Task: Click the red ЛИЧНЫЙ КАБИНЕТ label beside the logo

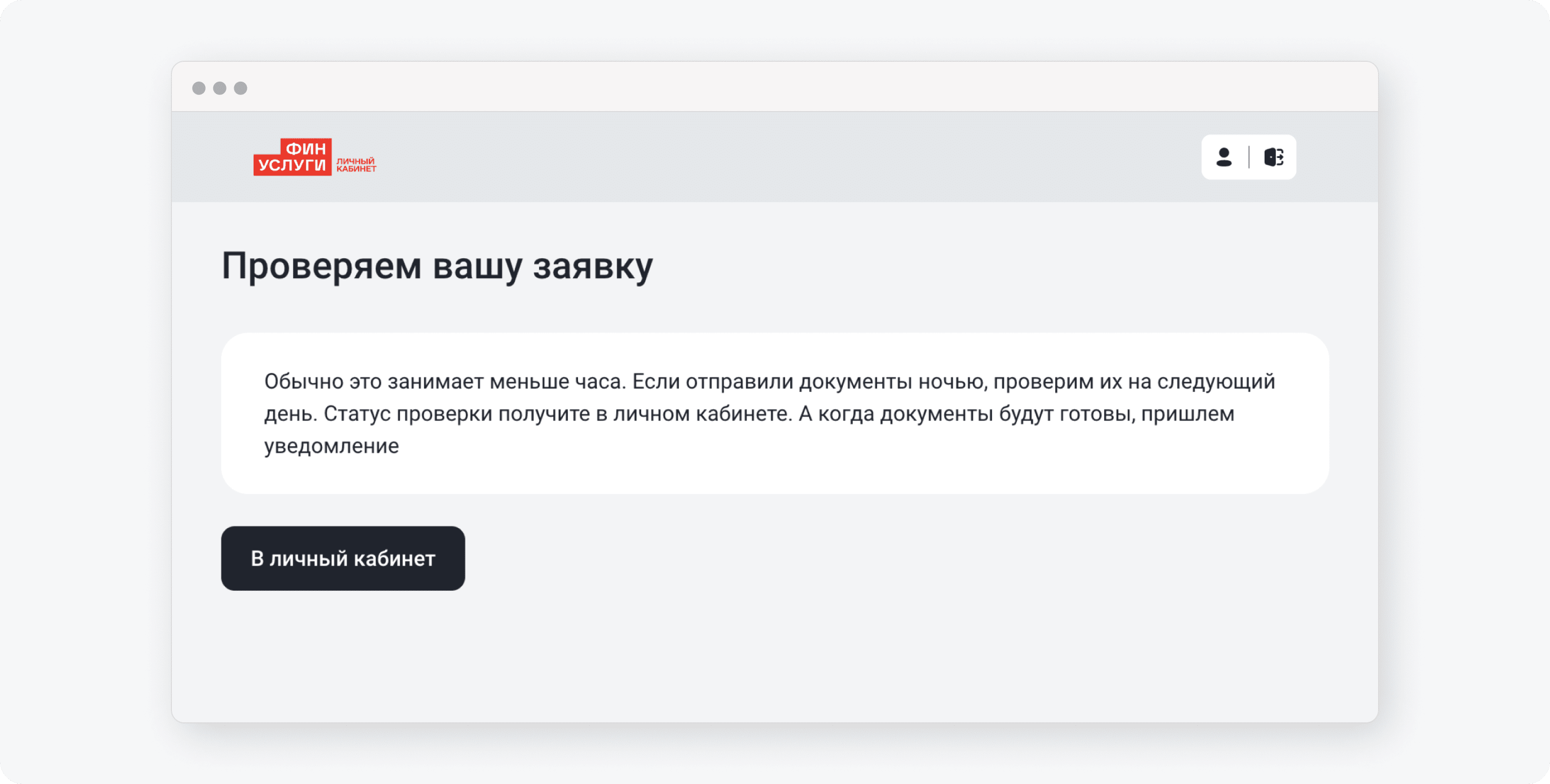Action: 356,165
